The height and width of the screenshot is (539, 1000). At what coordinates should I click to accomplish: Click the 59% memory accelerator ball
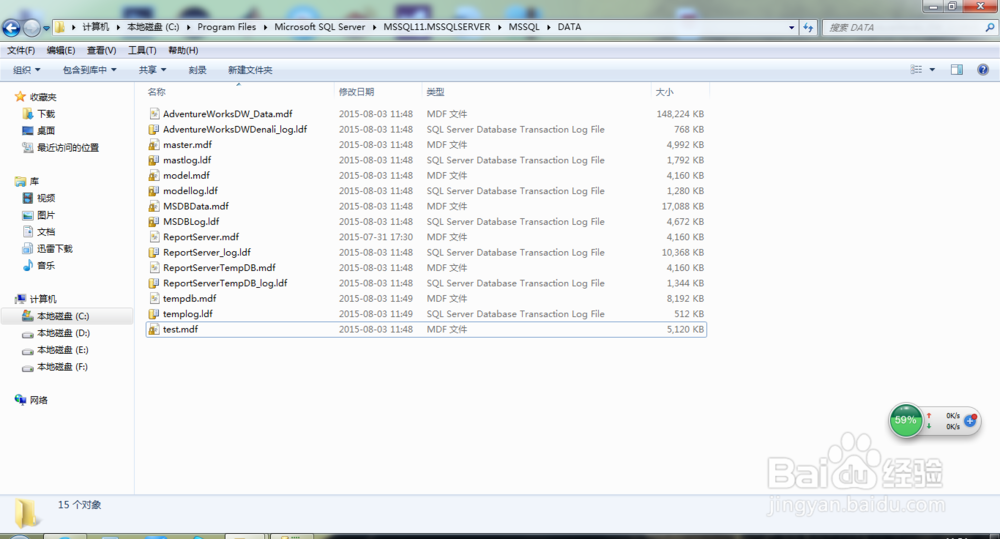point(906,420)
